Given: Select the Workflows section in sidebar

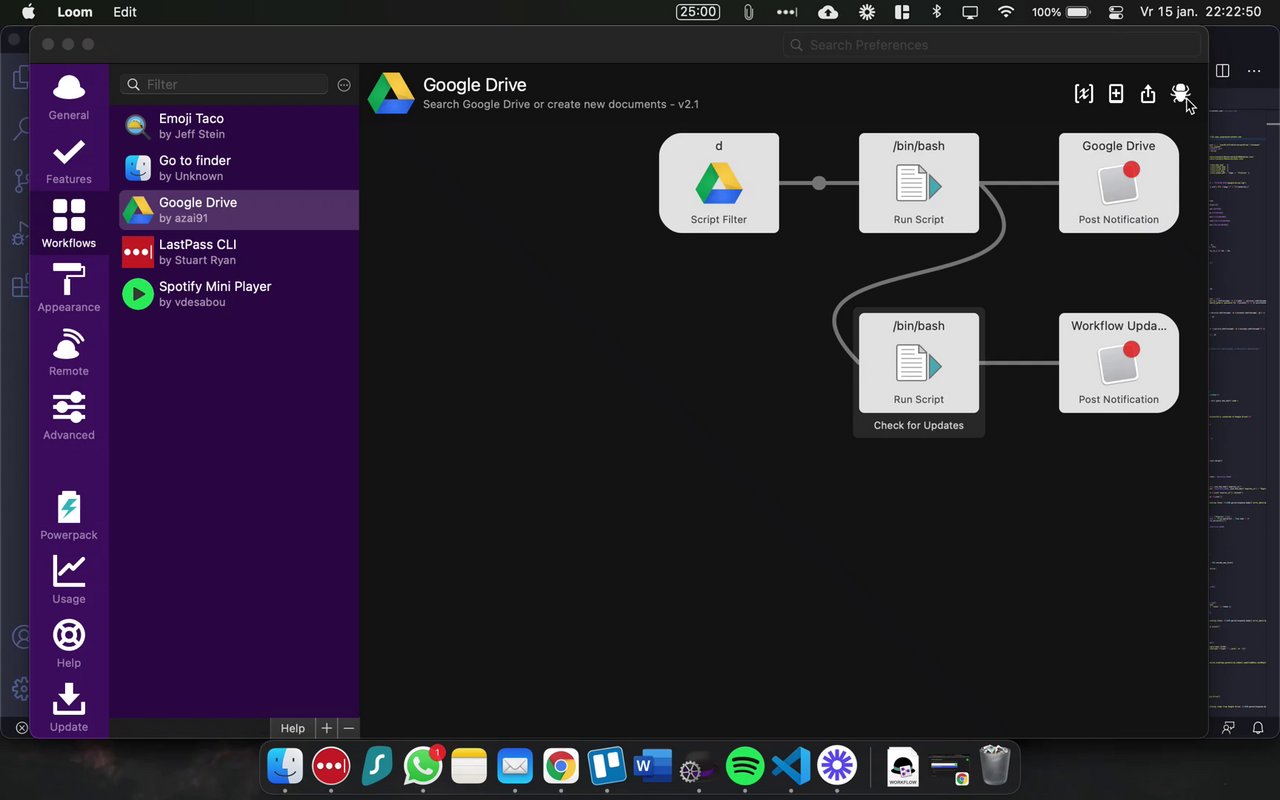Looking at the screenshot, I should click(69, 223).
